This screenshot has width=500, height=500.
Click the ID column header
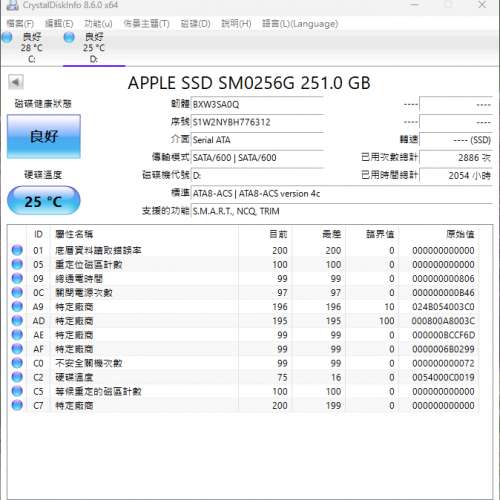[38, 234]
